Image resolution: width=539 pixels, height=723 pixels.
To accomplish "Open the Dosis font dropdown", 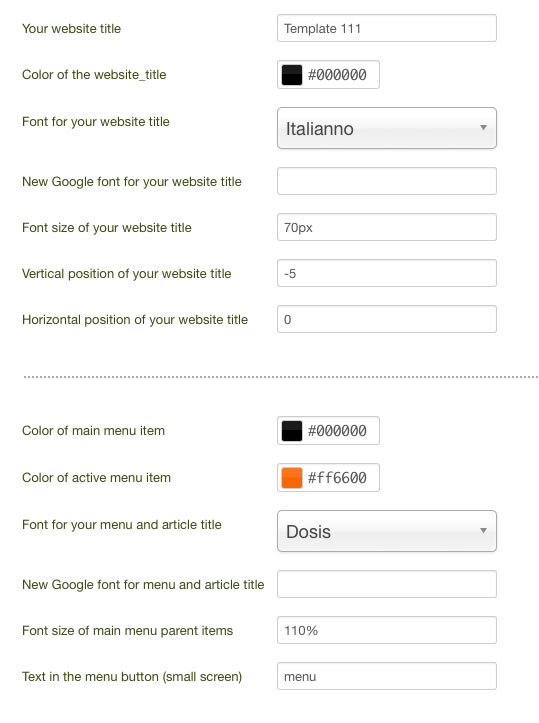I will tap(386, 531).
